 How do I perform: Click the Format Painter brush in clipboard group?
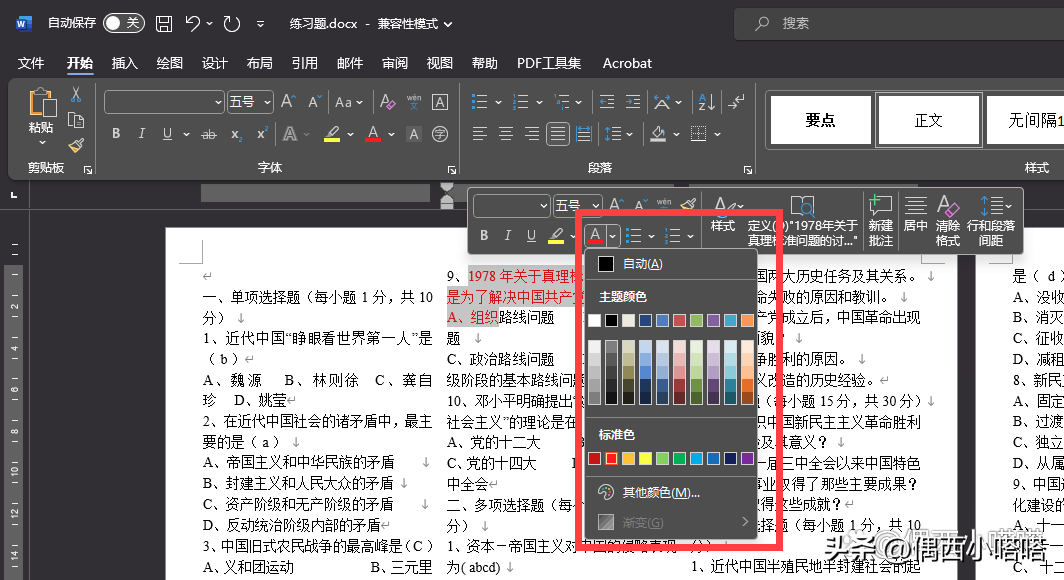[76, 146]
